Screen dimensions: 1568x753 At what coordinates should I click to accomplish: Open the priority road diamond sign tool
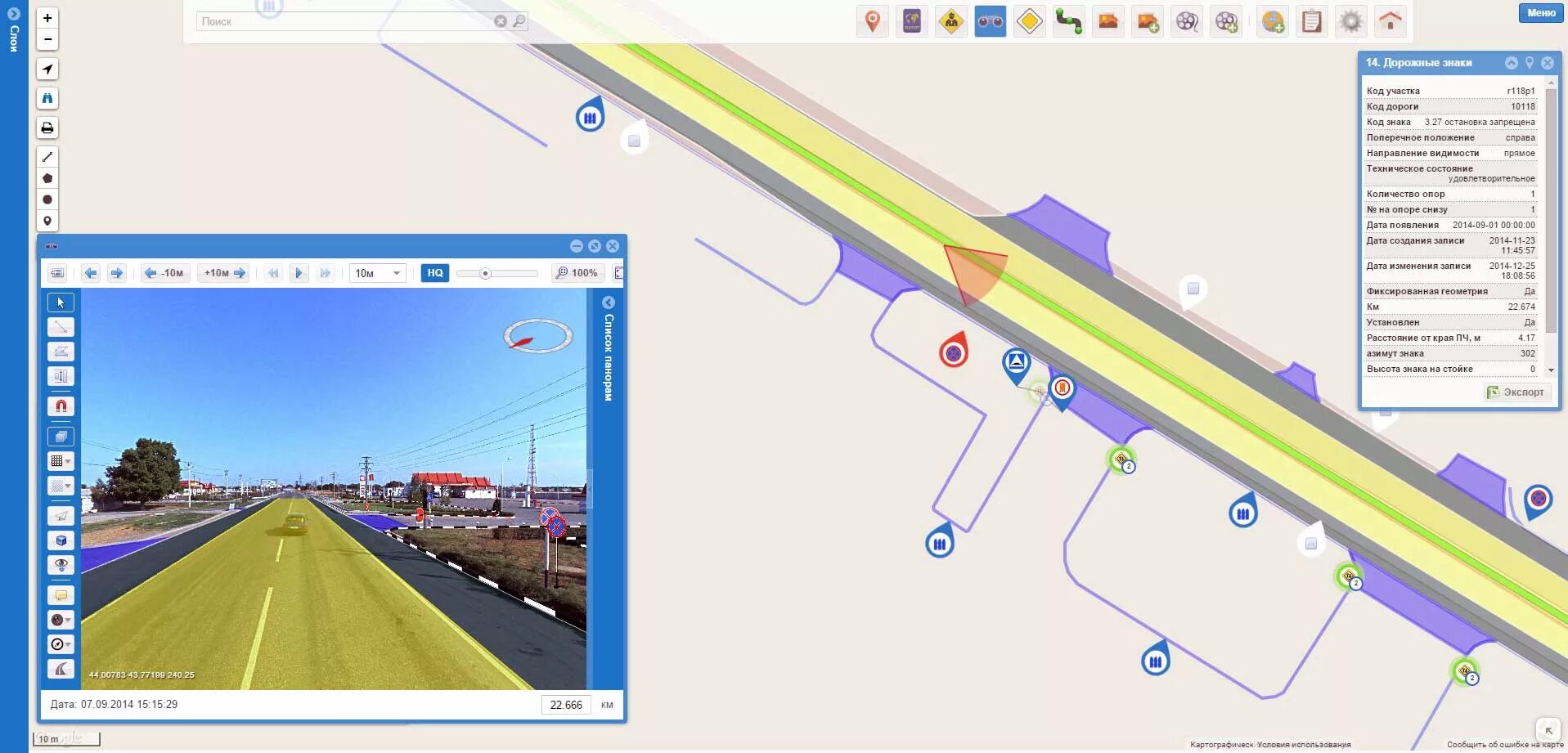pos(1029,21)
